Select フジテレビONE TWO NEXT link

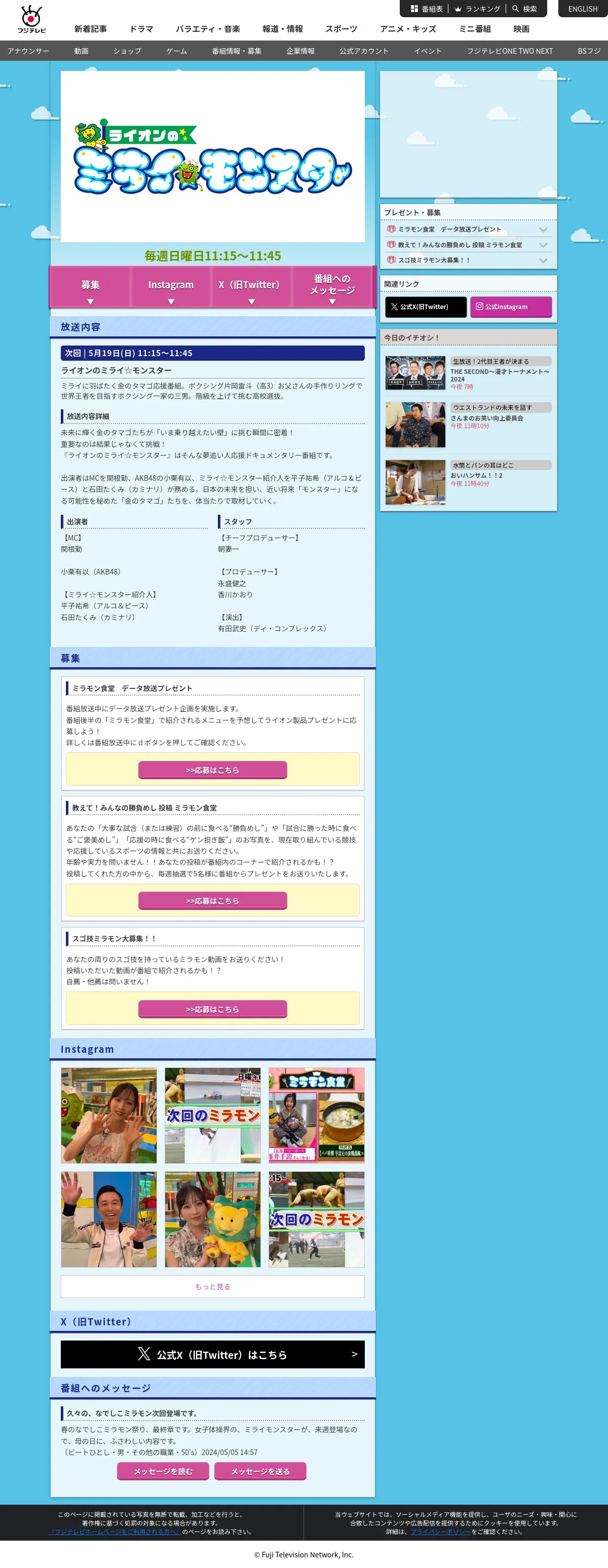(x=509, y=51)
